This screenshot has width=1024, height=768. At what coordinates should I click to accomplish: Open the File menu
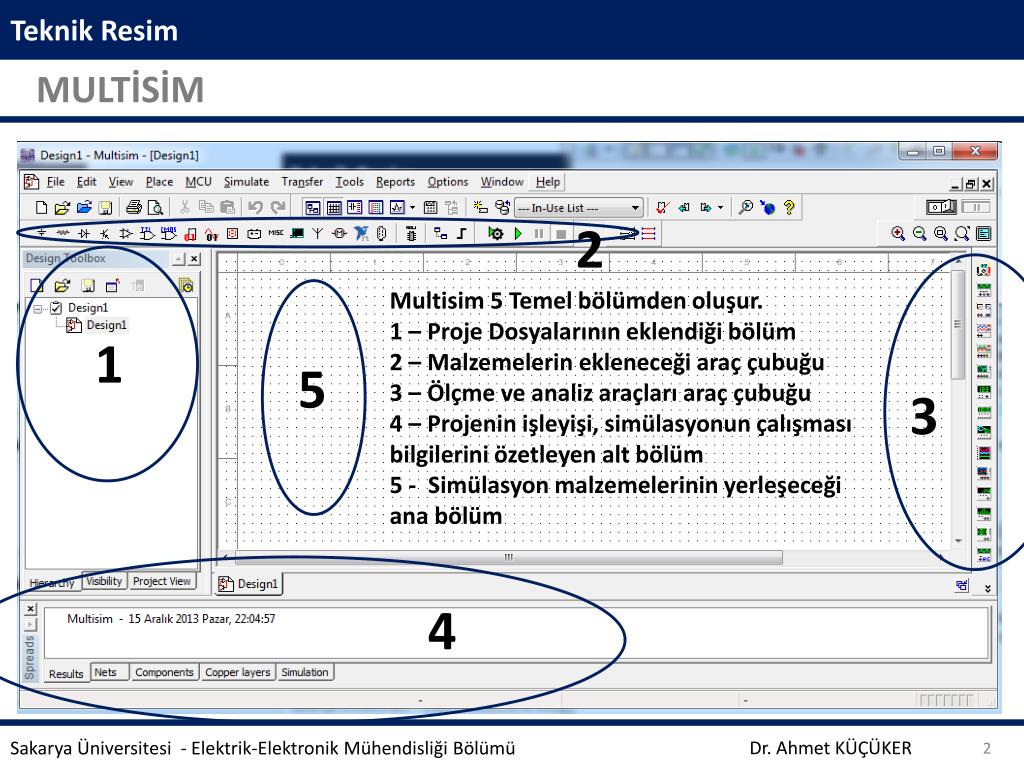click(x=56, y=182)
